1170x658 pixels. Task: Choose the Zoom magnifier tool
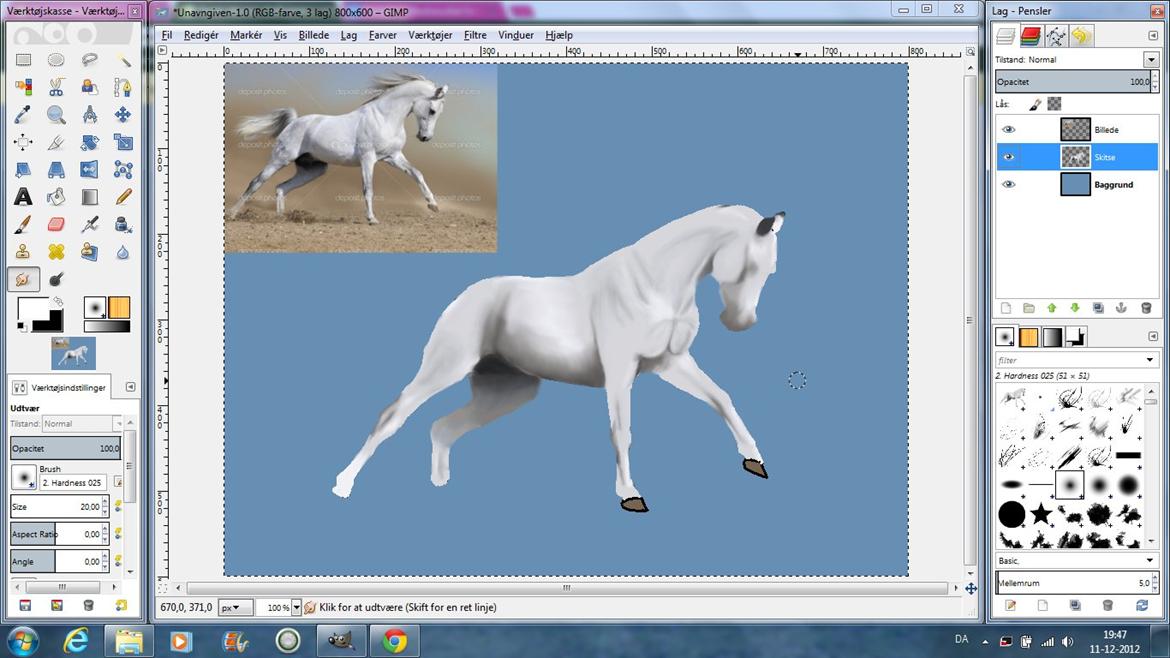tap(56, 115)
